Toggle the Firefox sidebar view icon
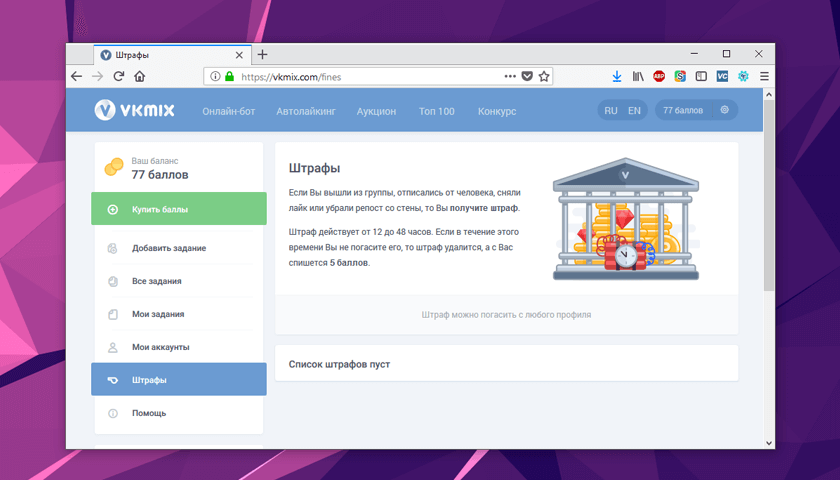 pyautogui.click(x=701, y=76)
